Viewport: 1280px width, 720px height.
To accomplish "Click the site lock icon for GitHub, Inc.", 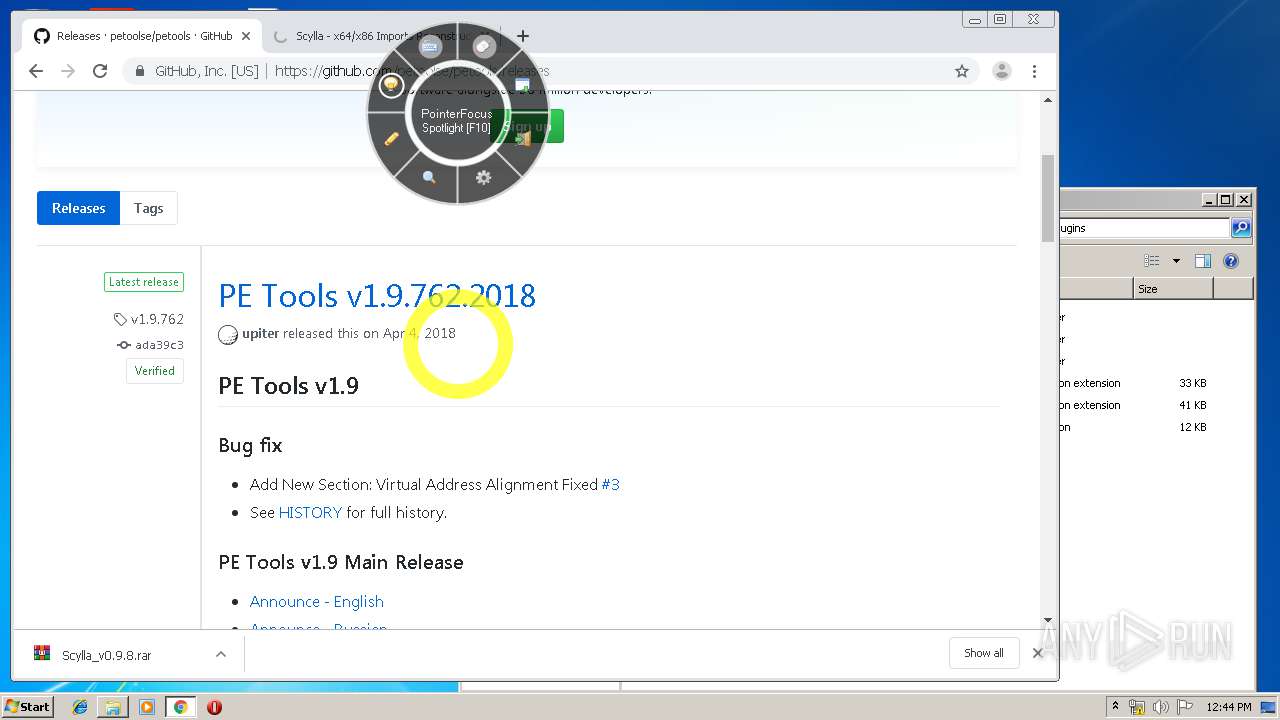I will 140,71.
